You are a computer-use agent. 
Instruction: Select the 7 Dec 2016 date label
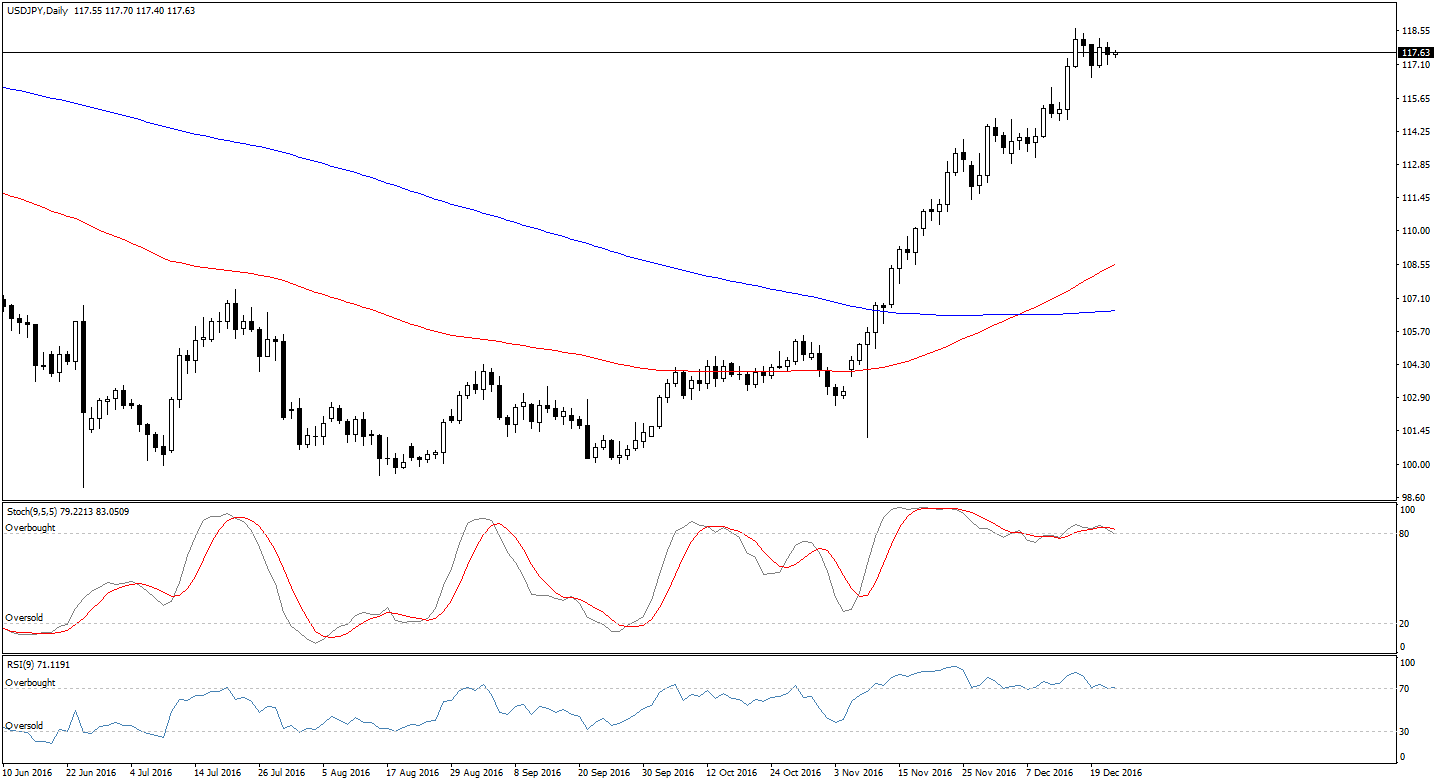pyautogui.click(x=1051, y=772)
